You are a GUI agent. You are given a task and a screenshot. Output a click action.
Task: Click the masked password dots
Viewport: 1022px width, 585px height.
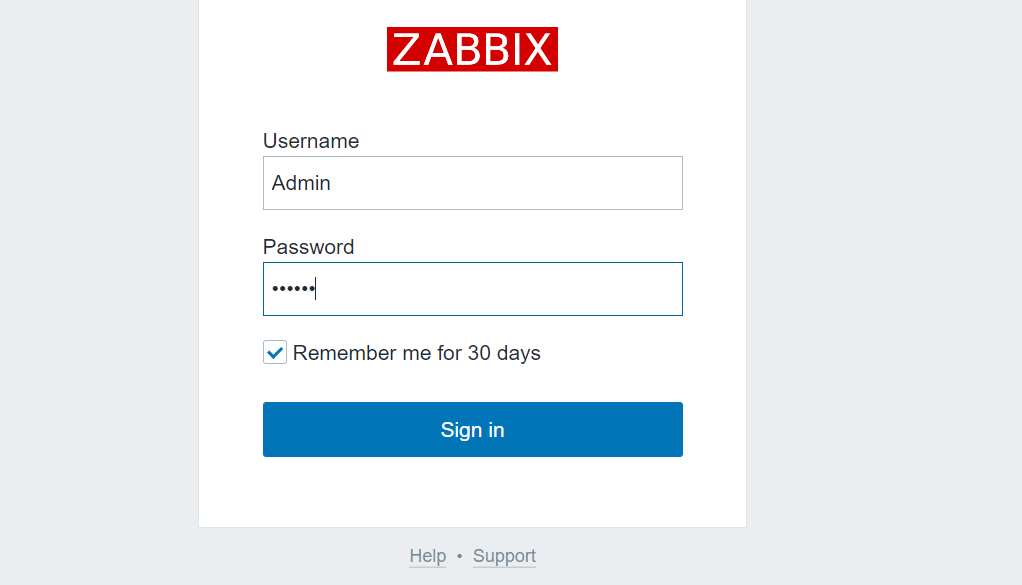point(292,289)
